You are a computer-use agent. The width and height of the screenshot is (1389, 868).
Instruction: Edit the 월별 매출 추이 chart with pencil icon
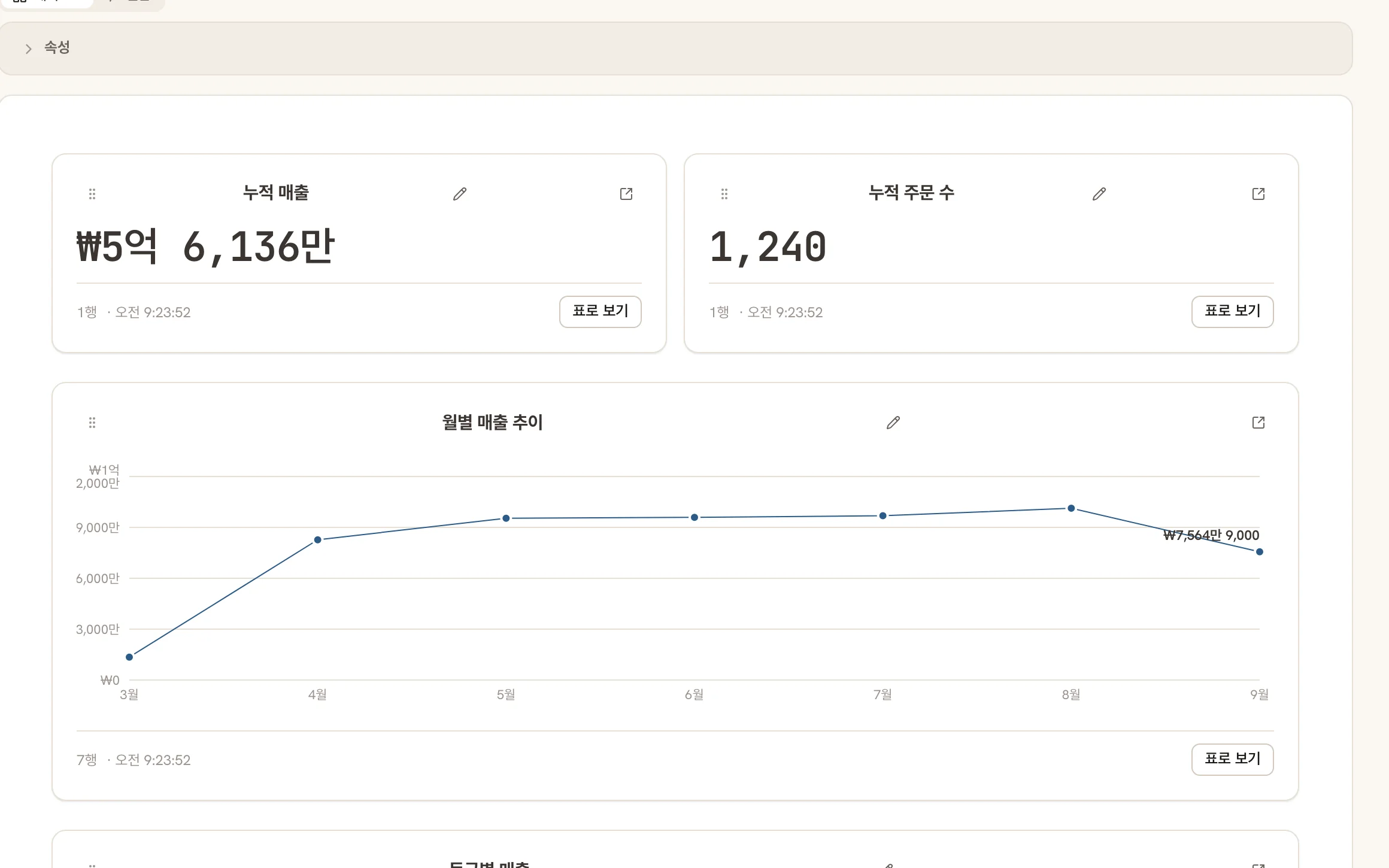pyautogui.click(x=893, y=423)
